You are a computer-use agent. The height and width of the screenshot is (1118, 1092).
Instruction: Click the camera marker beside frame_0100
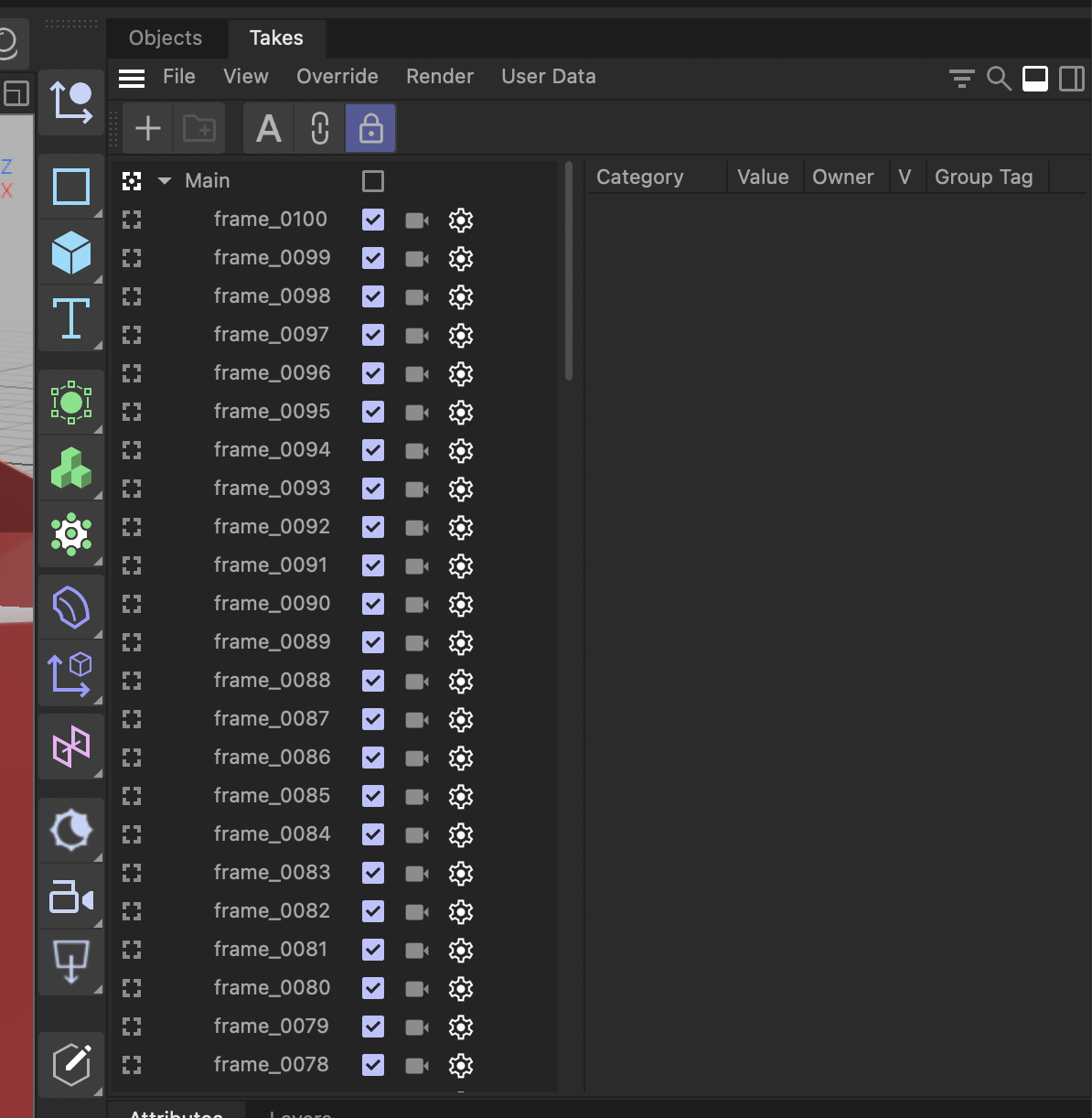pyautogui.click(x=416, y=220)
